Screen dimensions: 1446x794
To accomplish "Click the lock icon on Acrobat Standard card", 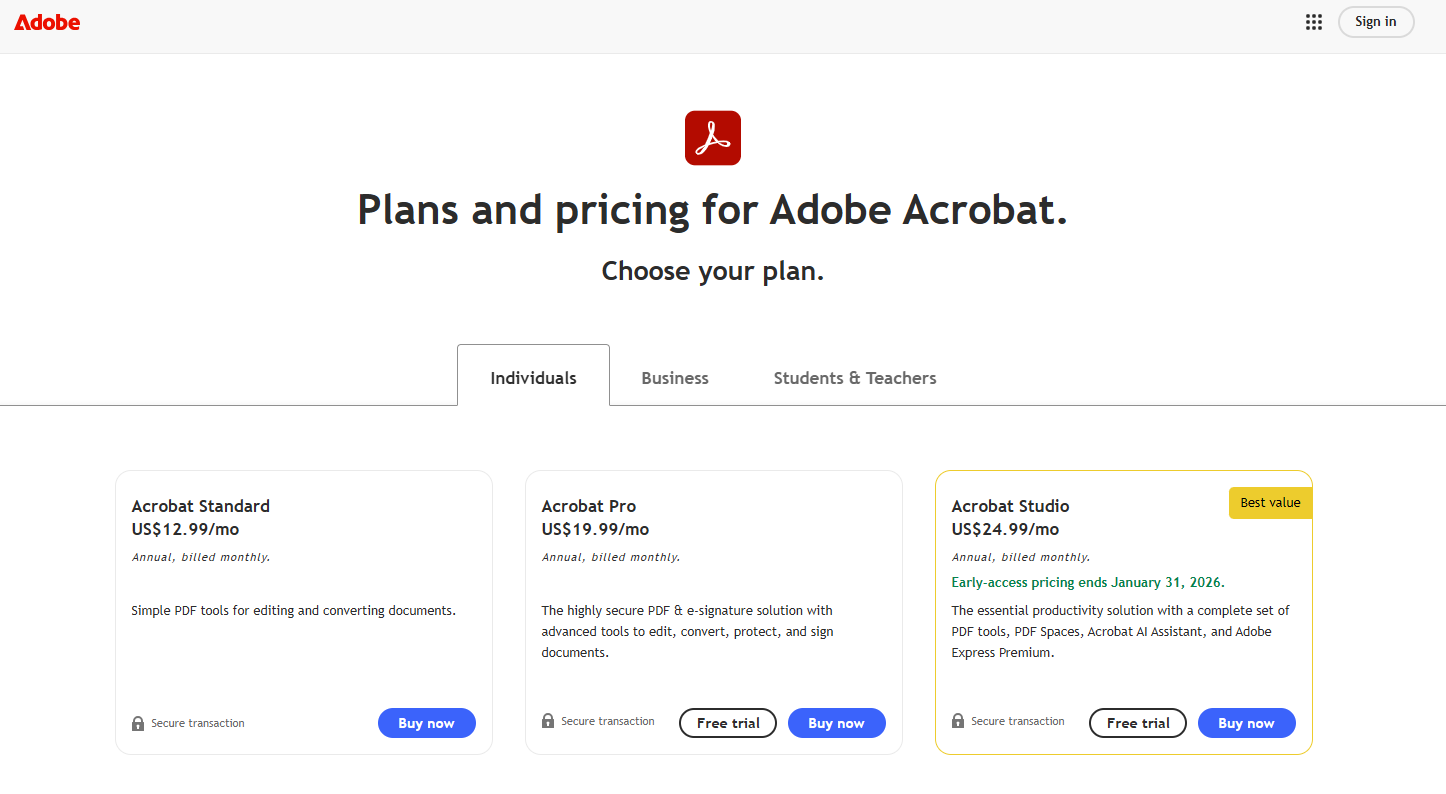I will (x=137, y=722).
